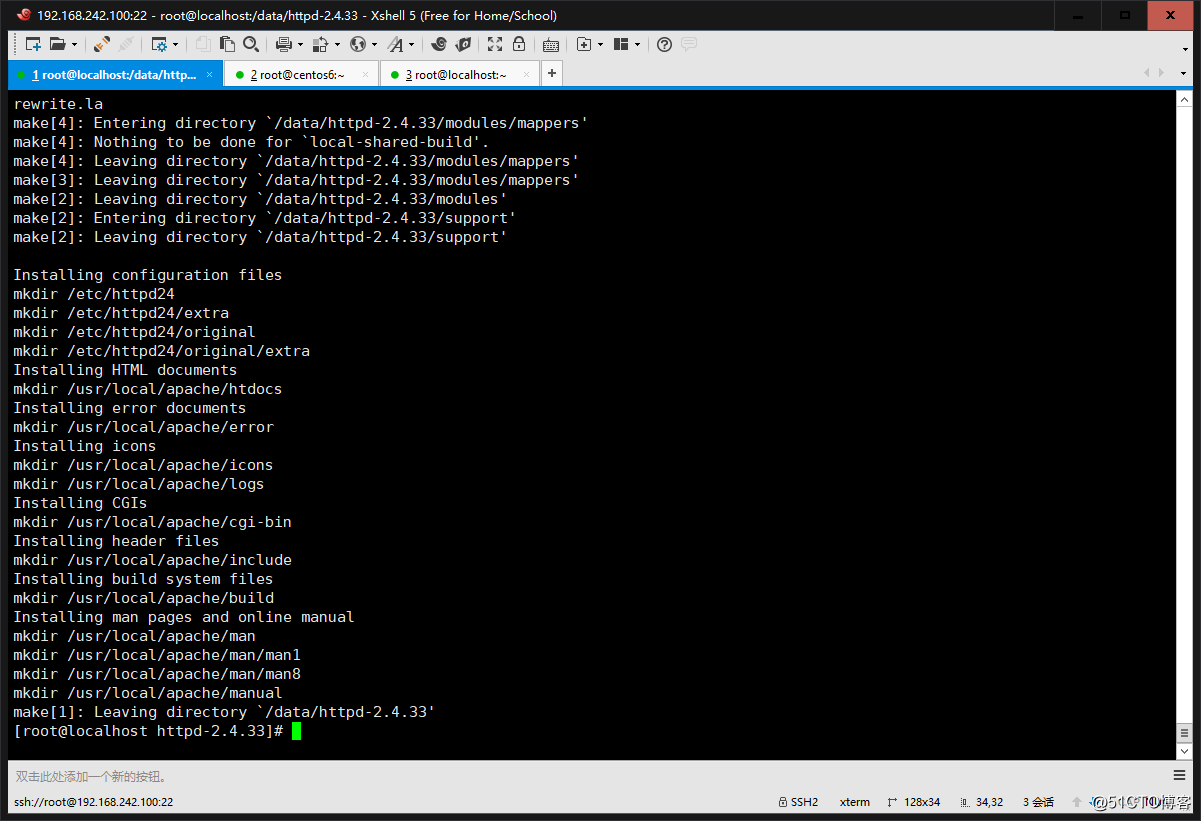
Task: Click the file transfer icon
Action: 321,44
